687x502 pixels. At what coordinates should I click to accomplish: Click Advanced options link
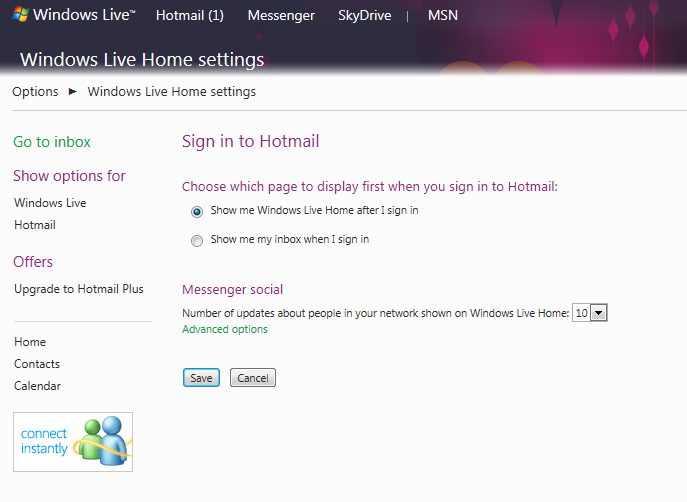coord(225,329)
